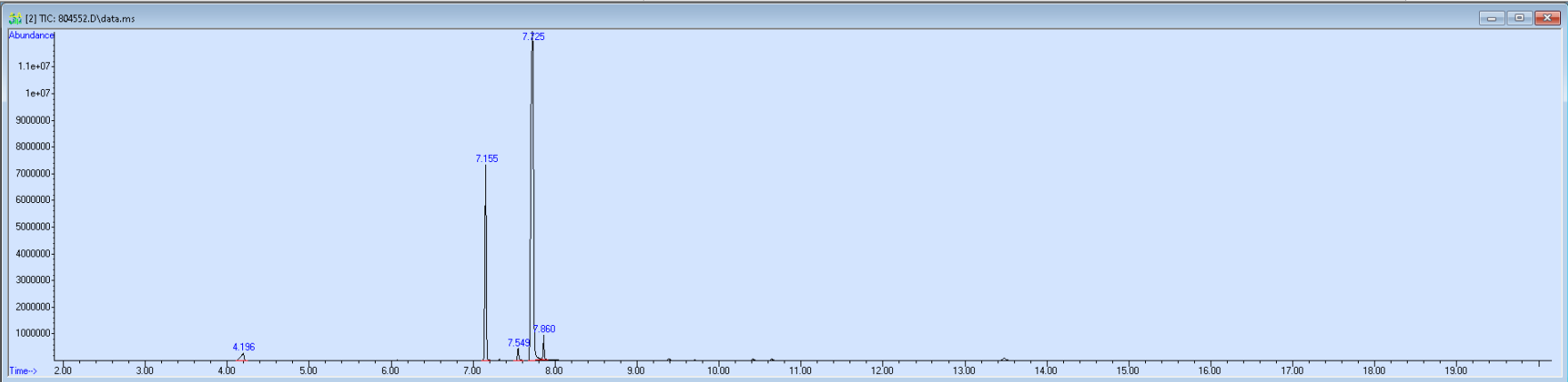The image size is (1568, 382).
Task: Click the 4.196 peak label
Action: point(244,347)
